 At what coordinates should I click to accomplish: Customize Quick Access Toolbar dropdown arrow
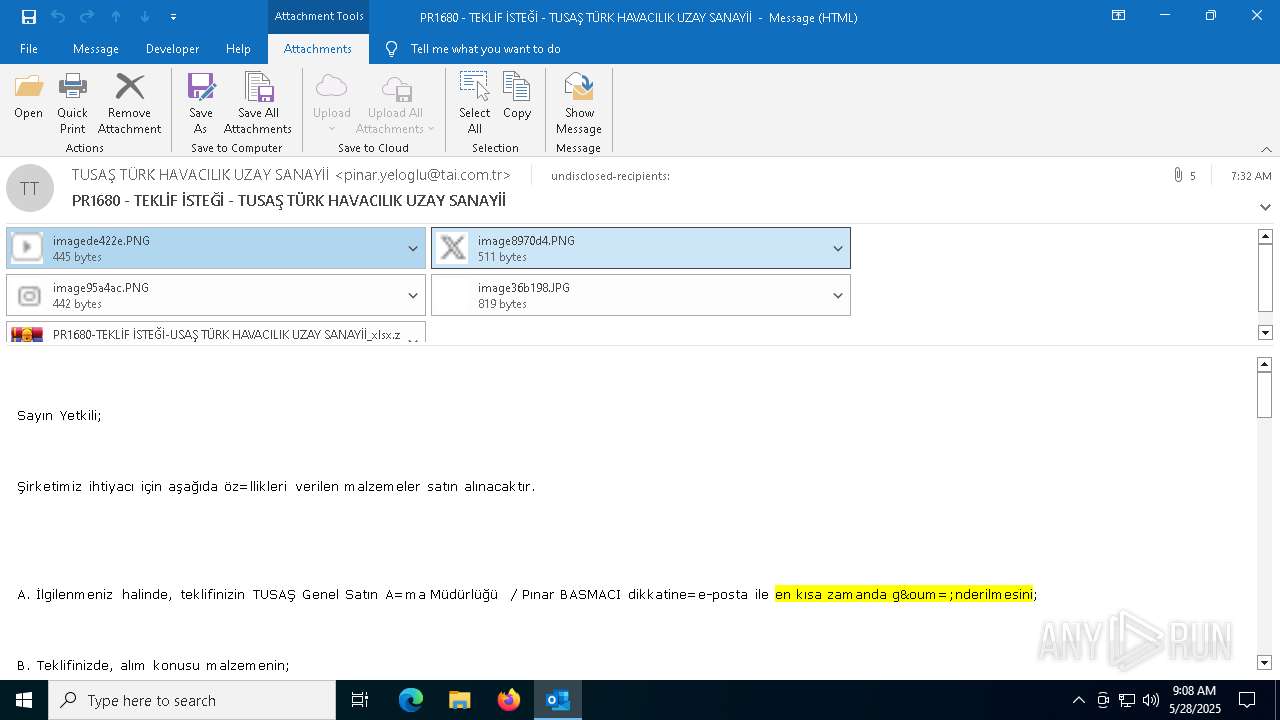(174, 16)
